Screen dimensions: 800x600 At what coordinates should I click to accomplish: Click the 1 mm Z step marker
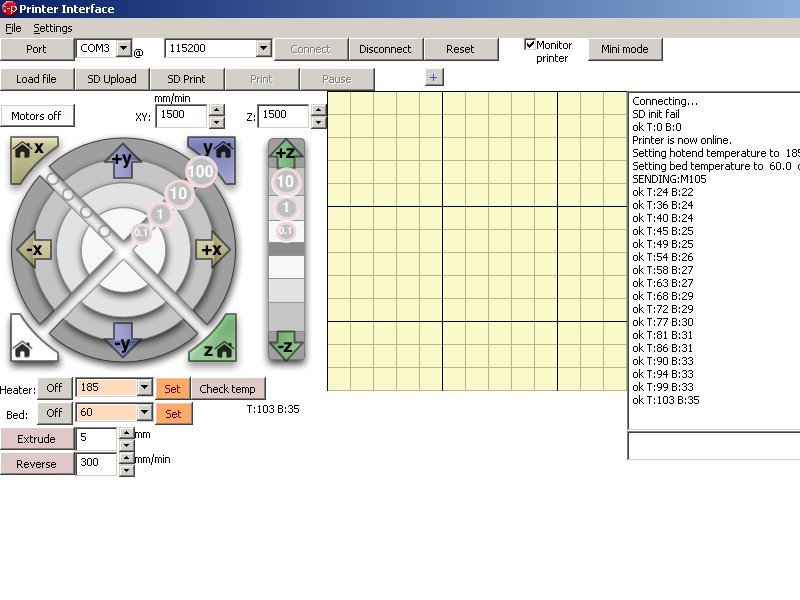(286, 208)
